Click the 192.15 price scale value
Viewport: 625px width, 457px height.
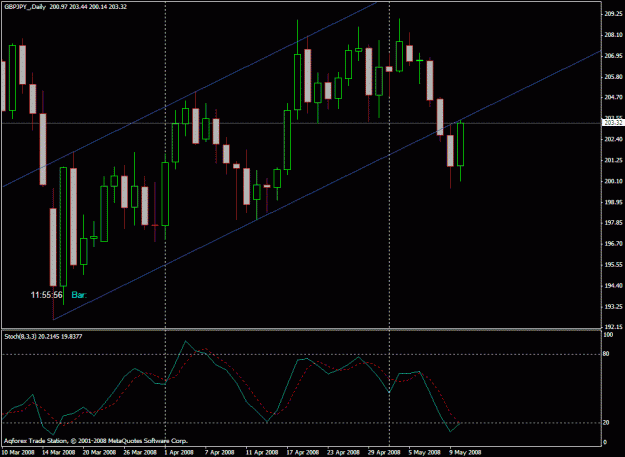[613, 327]
